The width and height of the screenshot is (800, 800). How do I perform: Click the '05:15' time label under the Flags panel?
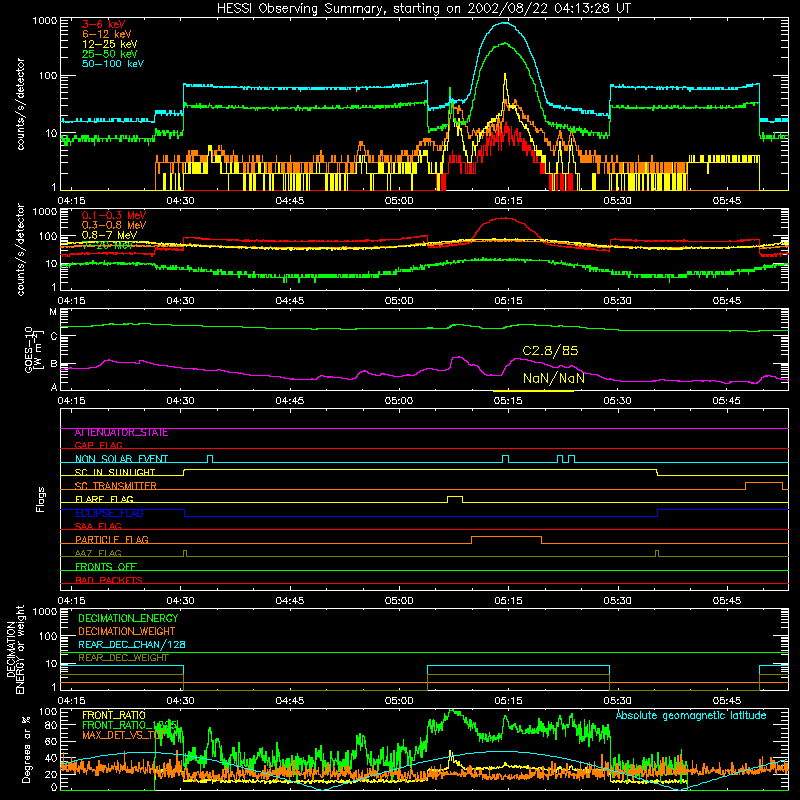508,601
